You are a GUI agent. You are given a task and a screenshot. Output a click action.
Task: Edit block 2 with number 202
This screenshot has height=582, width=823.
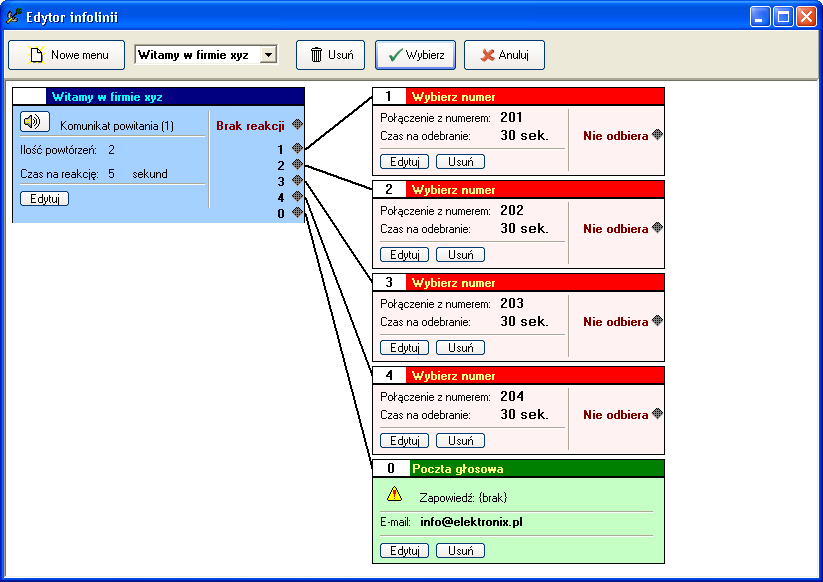[x=404, y=255]
